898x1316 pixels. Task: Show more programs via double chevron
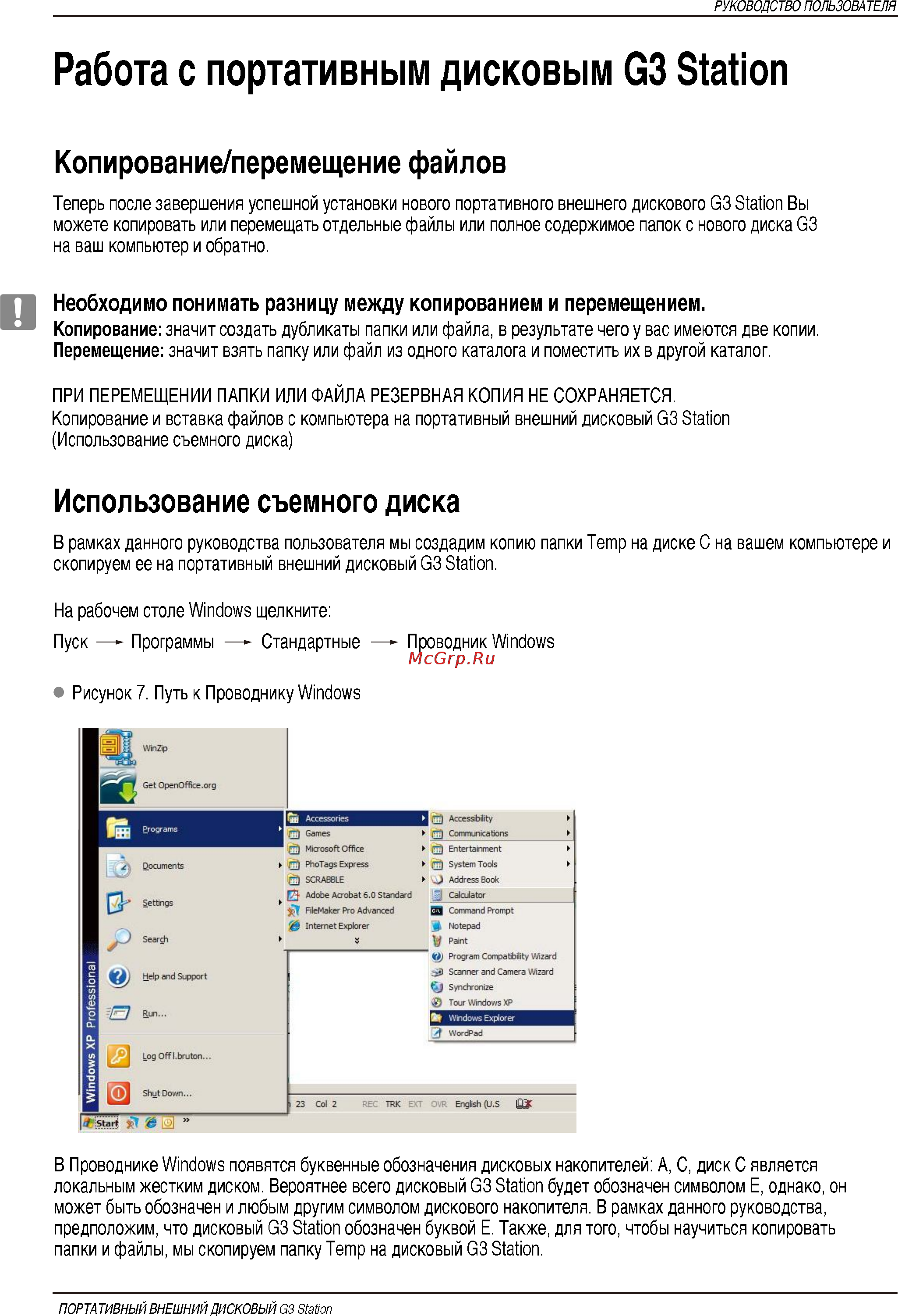coord(357,940)
